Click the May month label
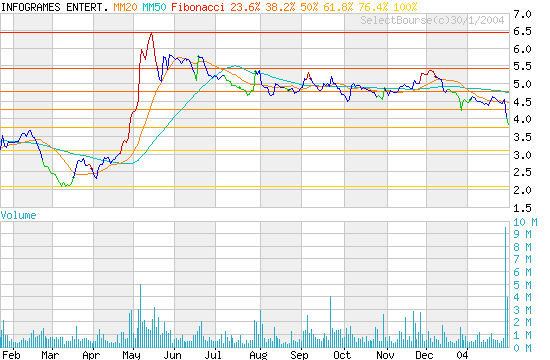Viewport: 550px width, 360px height. point(131,355)
